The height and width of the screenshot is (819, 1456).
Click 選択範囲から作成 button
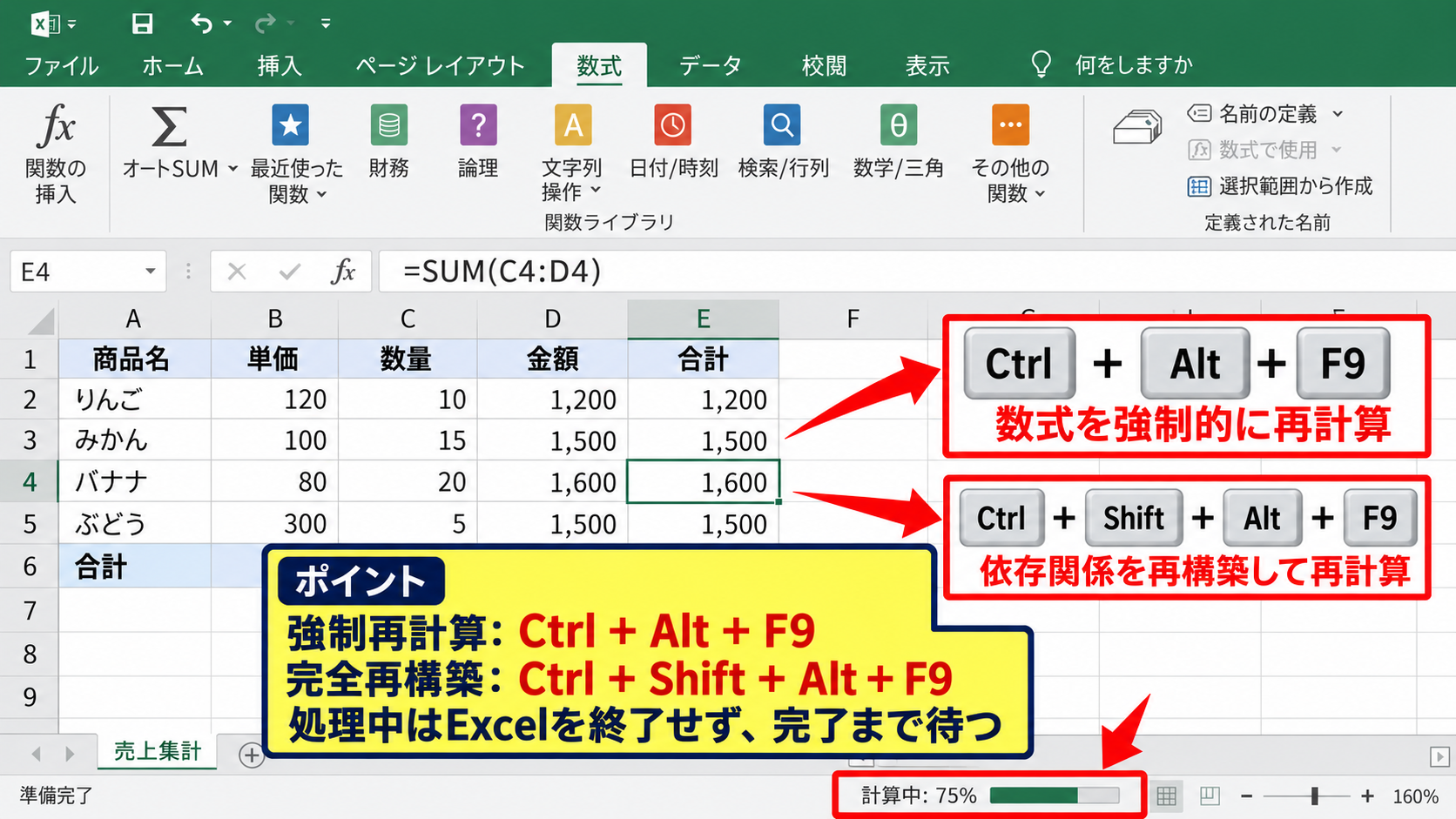[x=1280, y=186]
